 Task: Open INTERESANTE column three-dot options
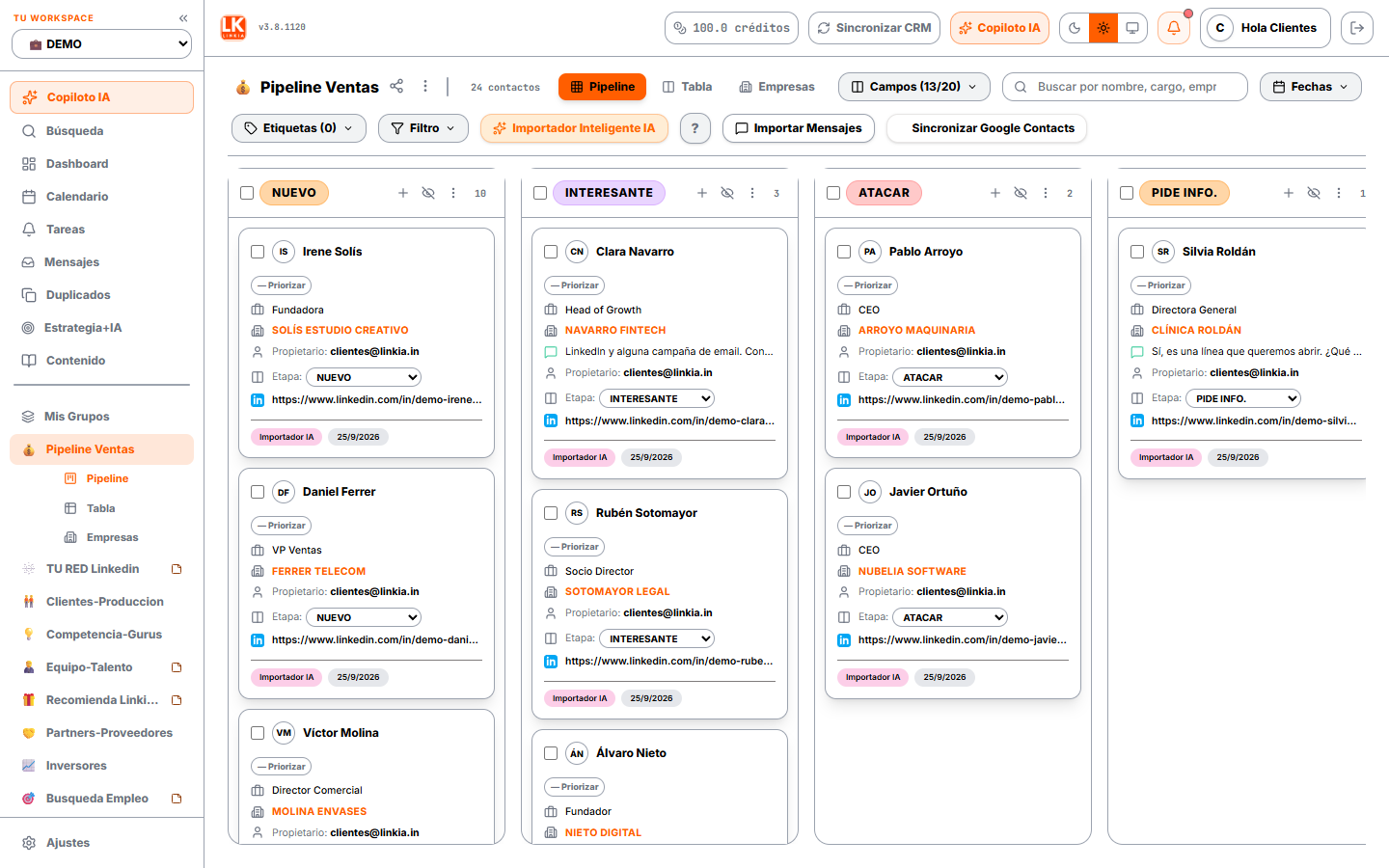pos(752,193)
